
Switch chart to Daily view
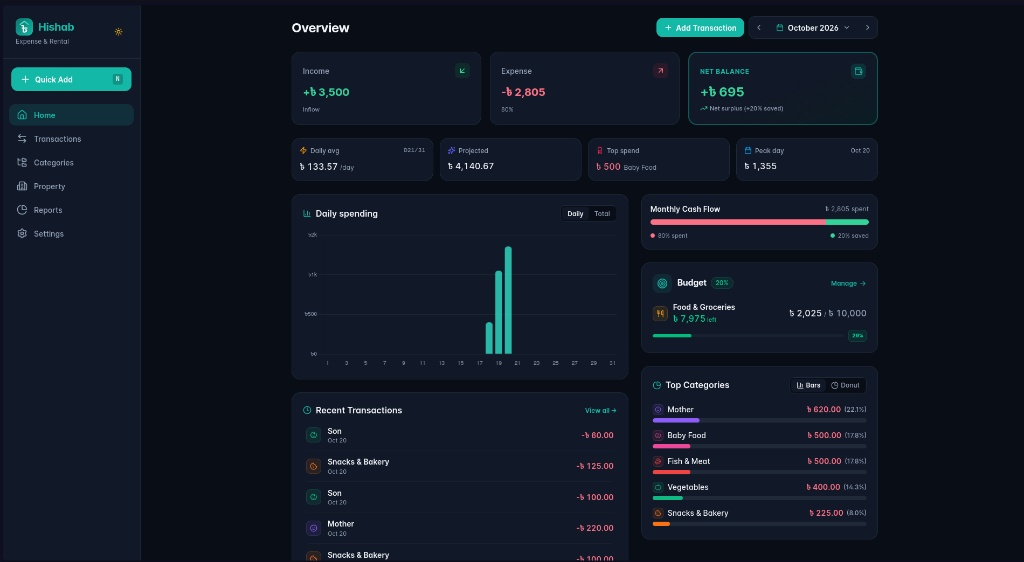point(575,213)
